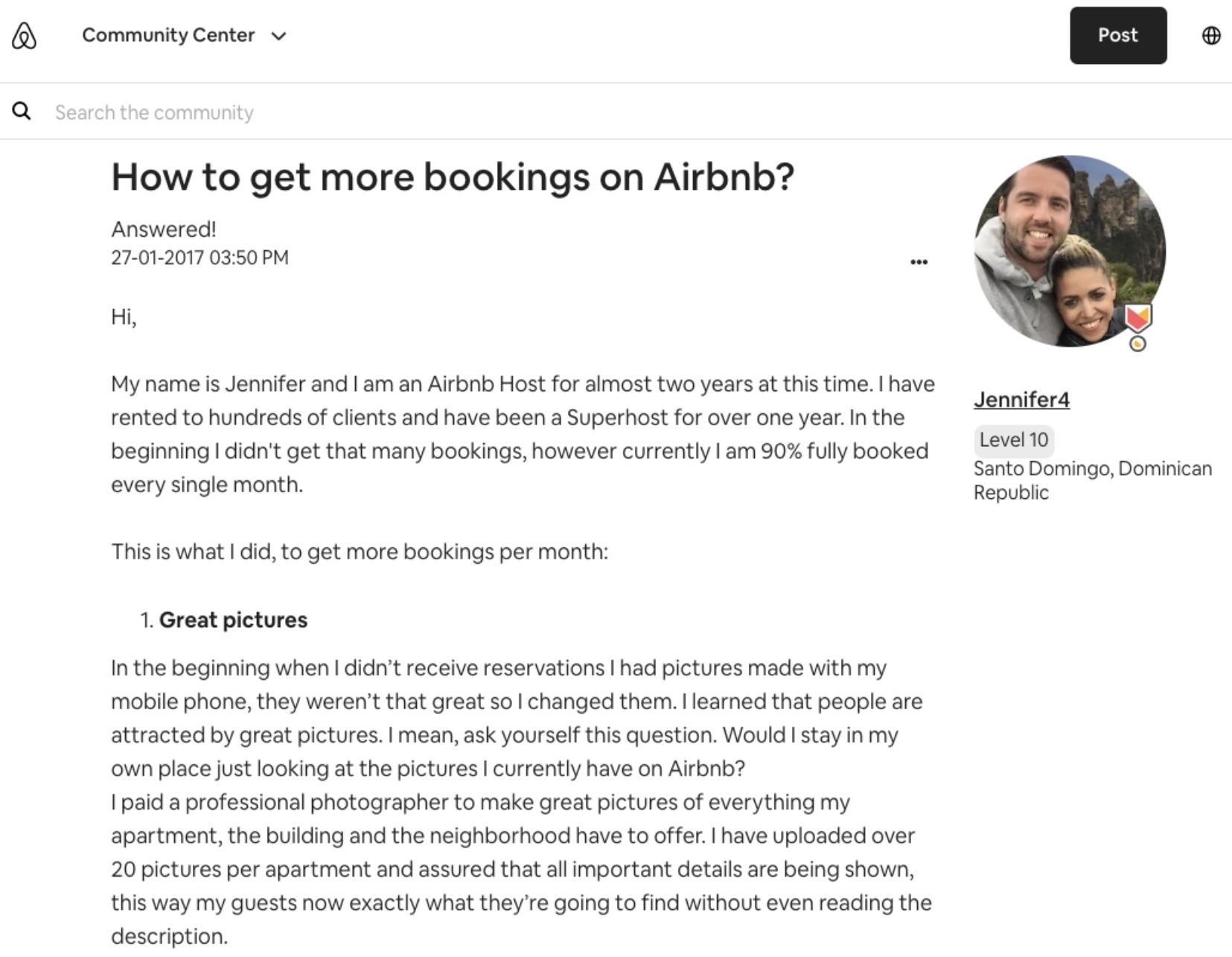
Task: Open the globe language selector
Action: pos(1211,35)
